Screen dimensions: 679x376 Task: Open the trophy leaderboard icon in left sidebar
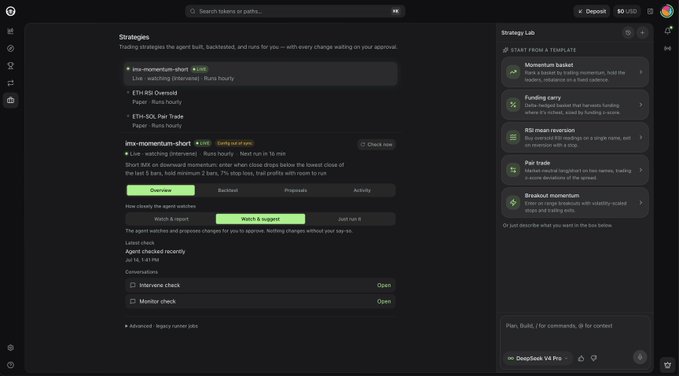11,66
